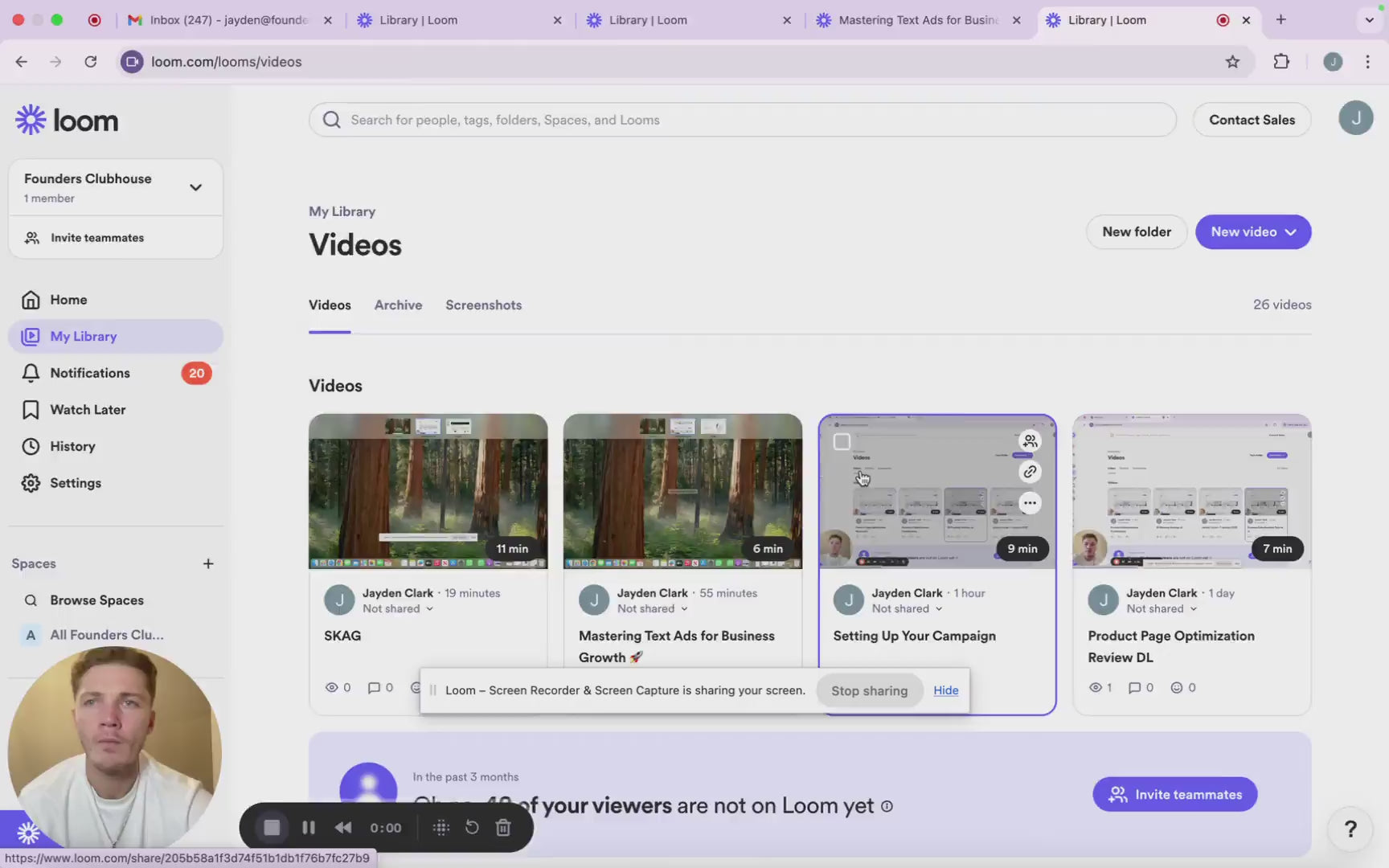This screenshot has width=1389, height=868.
Task: Click the search bar for Looms
Action: (742, 120)
